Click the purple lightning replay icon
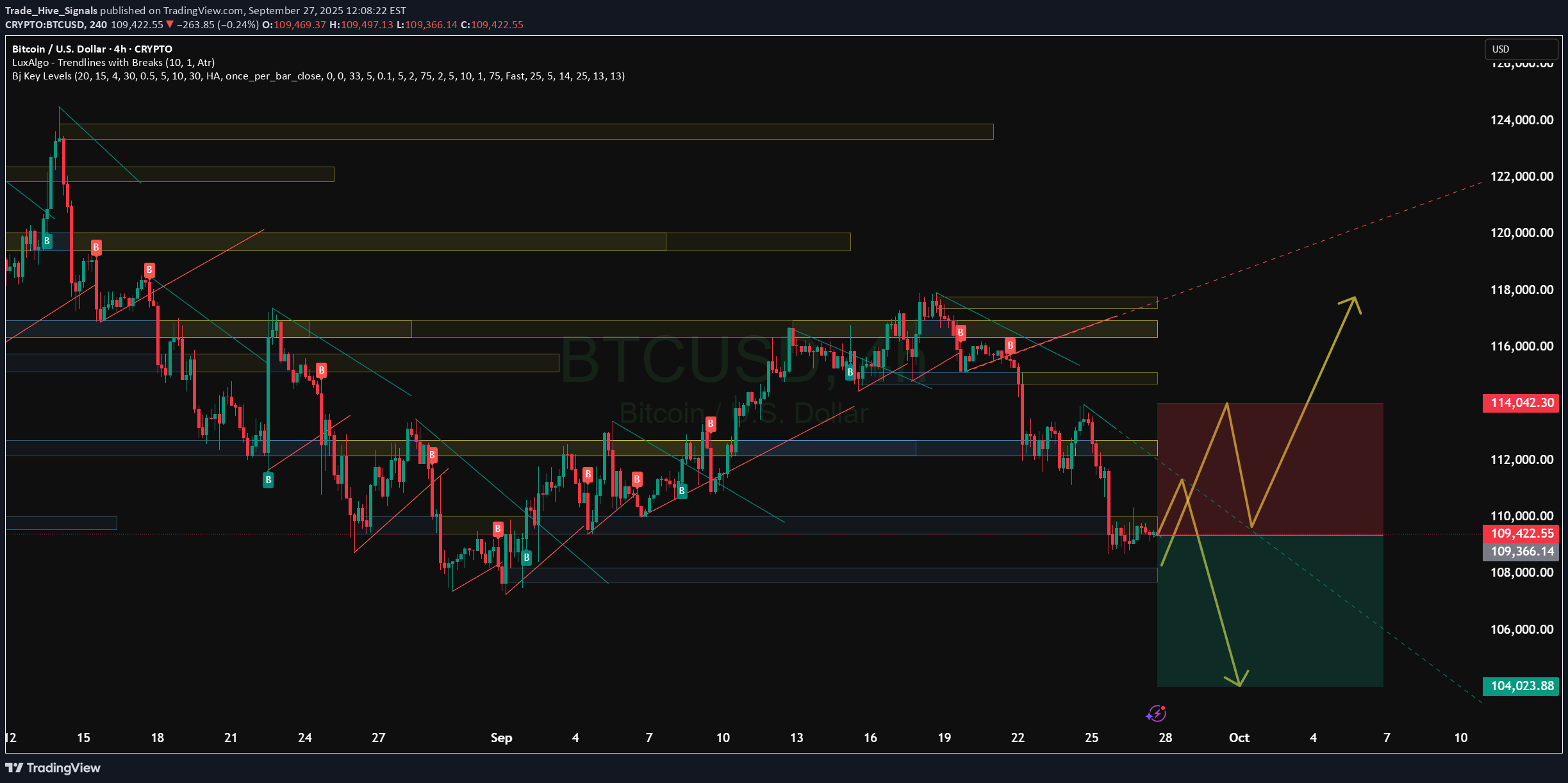 1156,713
